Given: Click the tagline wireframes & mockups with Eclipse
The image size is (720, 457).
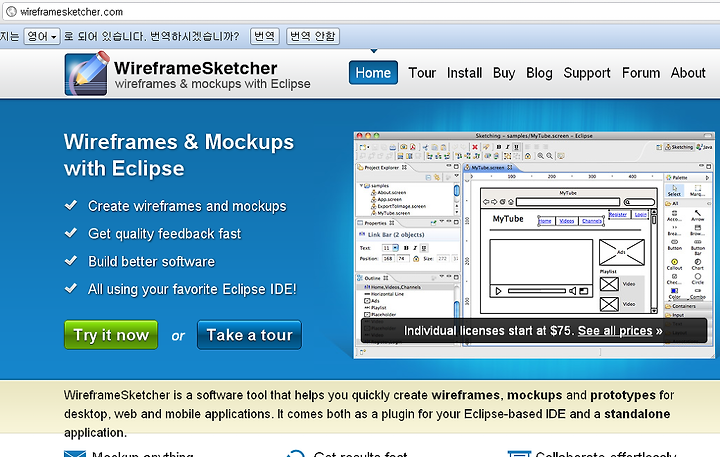Looking at the screenshot, I should pyautogui.click(x=213, y=84).
